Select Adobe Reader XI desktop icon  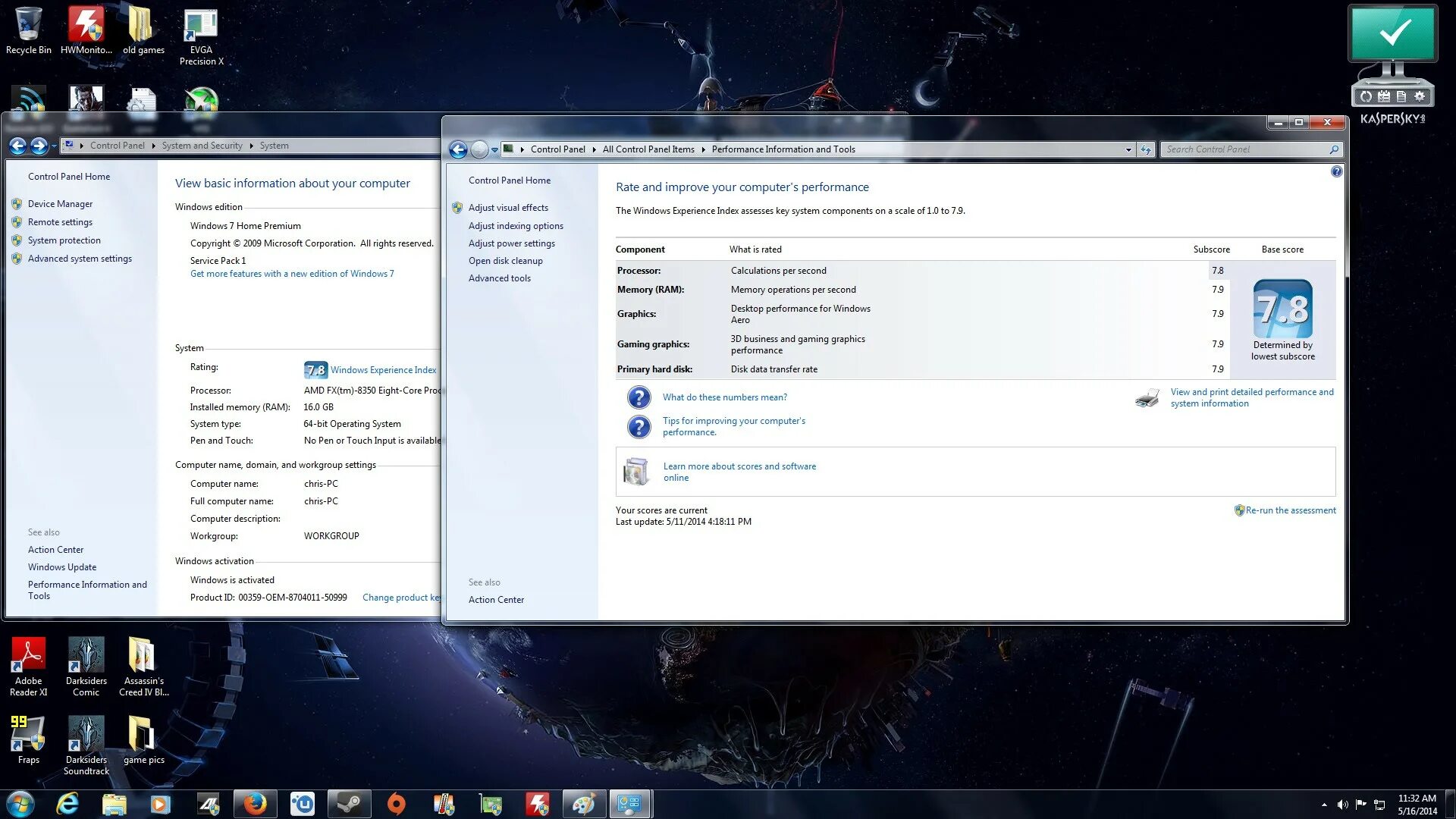28,667
